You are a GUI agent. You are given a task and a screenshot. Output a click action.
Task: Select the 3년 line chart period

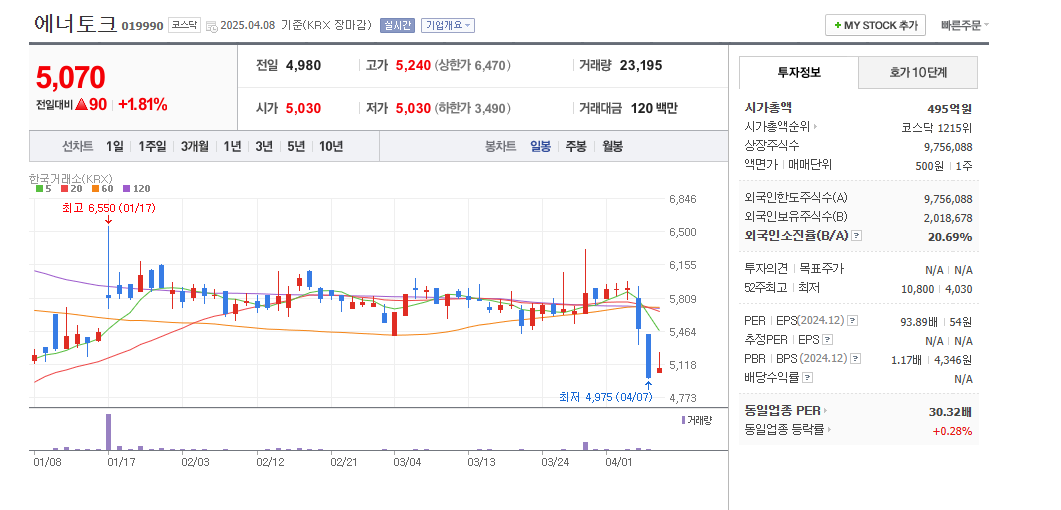coord(264,146)
